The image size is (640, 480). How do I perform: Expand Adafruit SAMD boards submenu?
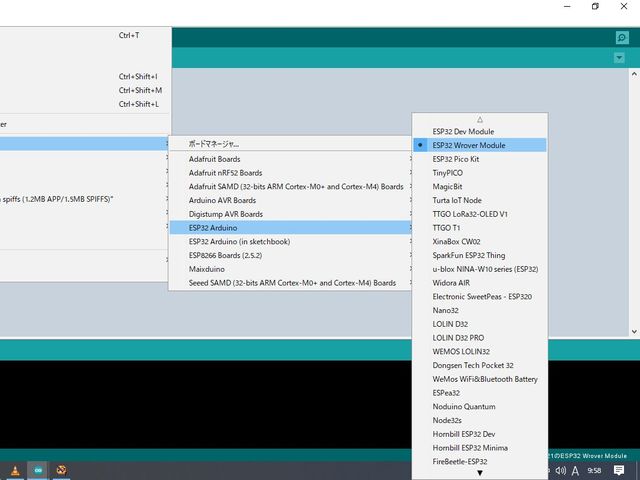(x=290, y=187)
